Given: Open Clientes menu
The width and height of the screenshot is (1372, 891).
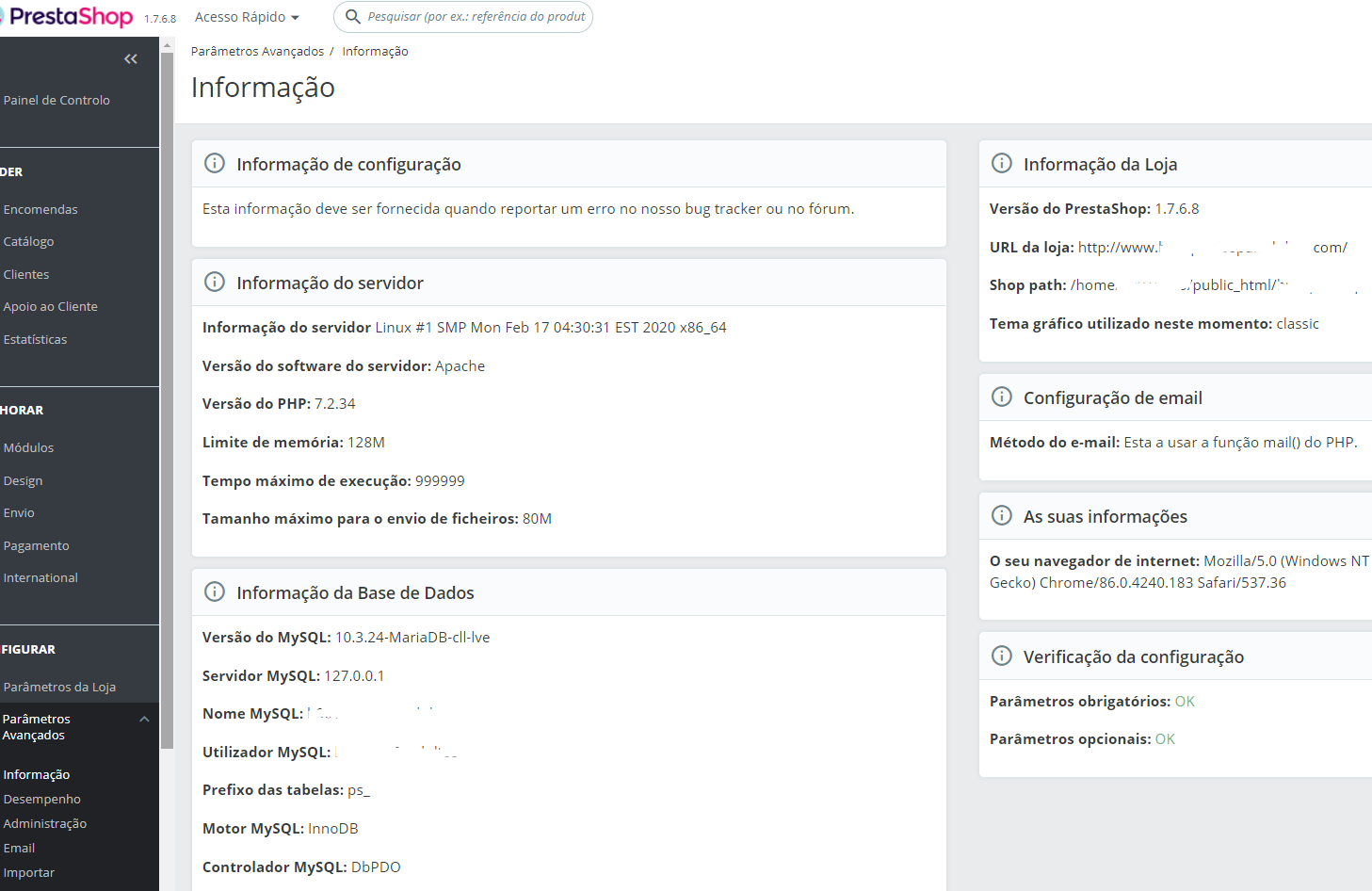Looking at the screenshot, I should pos(26,274).
